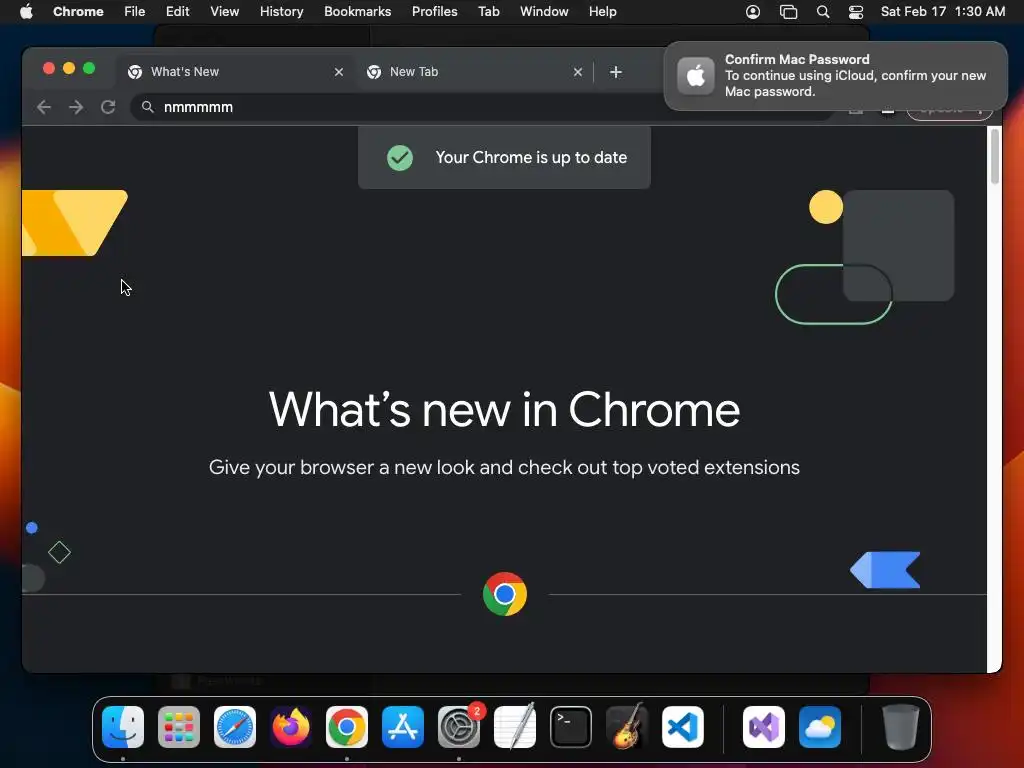Screen dimensions: 1024x768
Task: Close the What's New tab
Action: pos(338,72)
